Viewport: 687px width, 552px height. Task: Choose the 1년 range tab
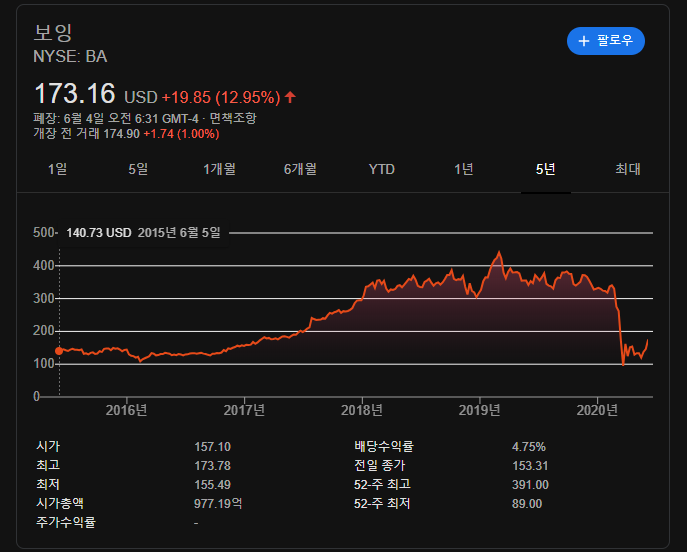point(464,169)
